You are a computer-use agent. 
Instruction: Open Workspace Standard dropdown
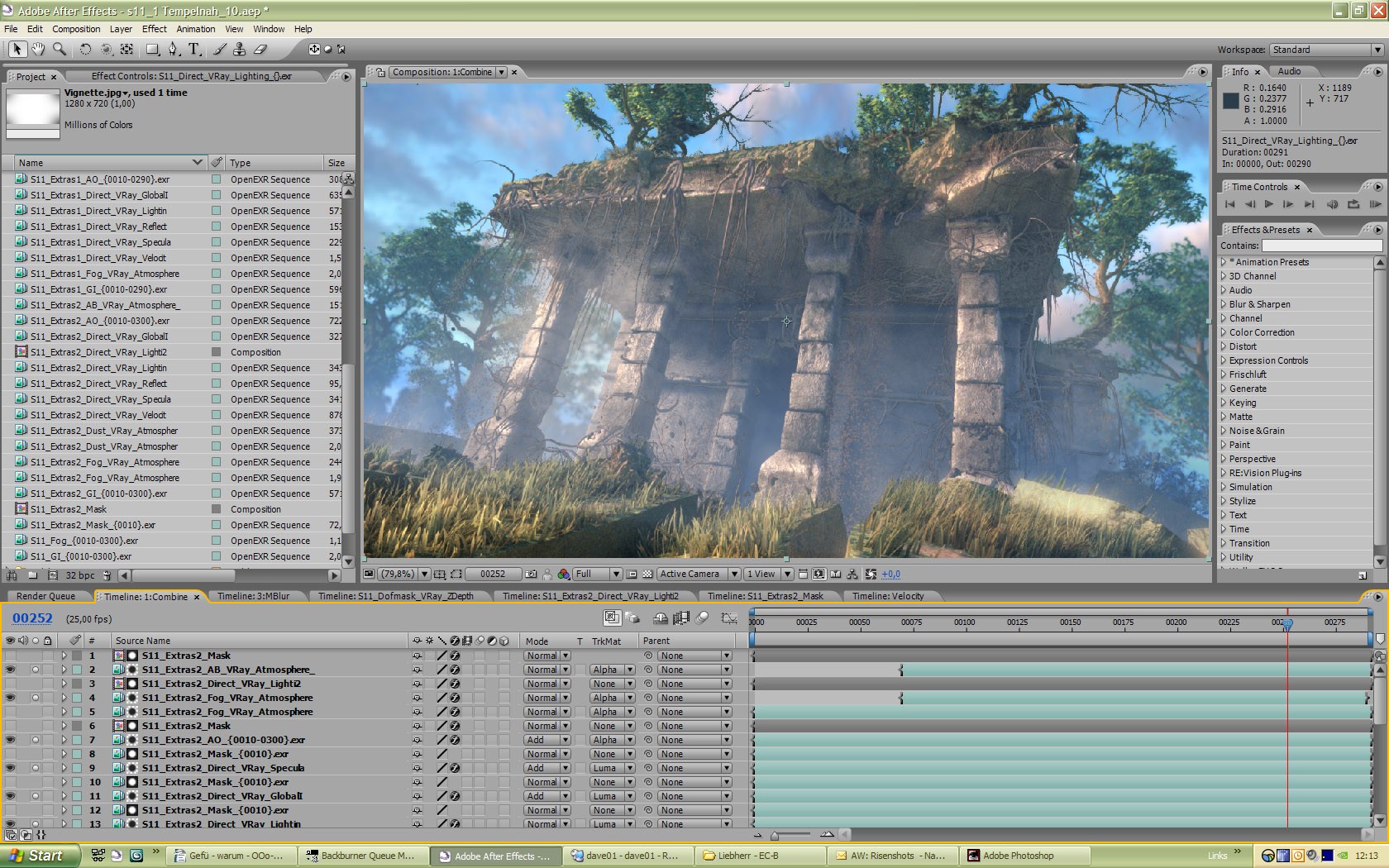[1326, 50]
